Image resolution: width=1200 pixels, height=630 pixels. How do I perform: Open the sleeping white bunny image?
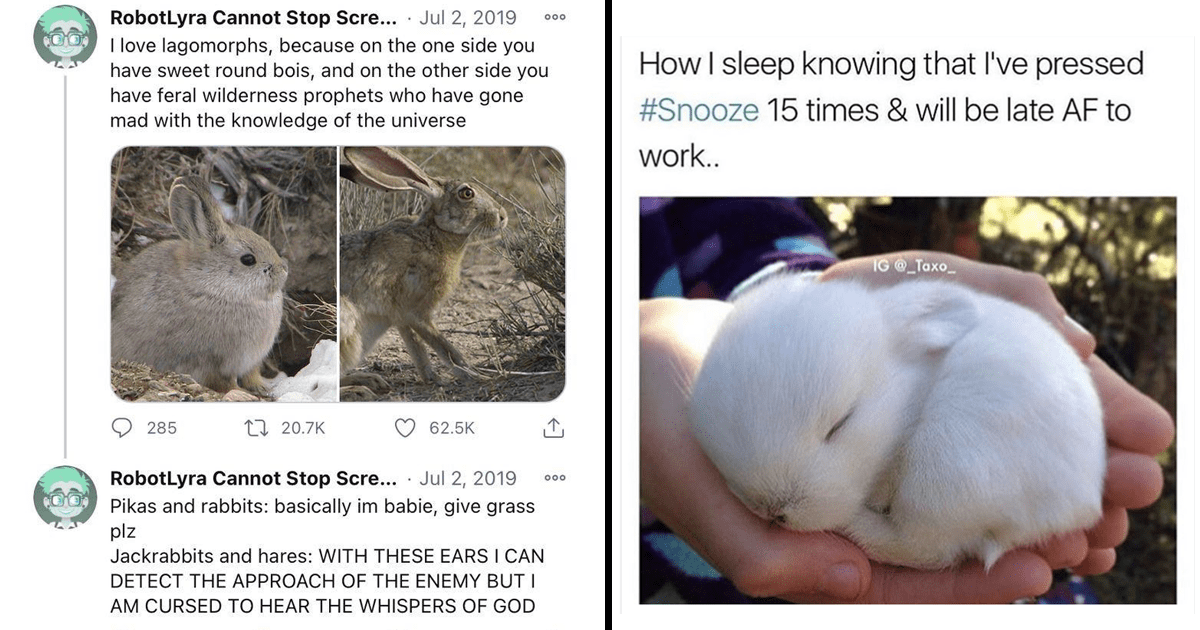point(907,400)
